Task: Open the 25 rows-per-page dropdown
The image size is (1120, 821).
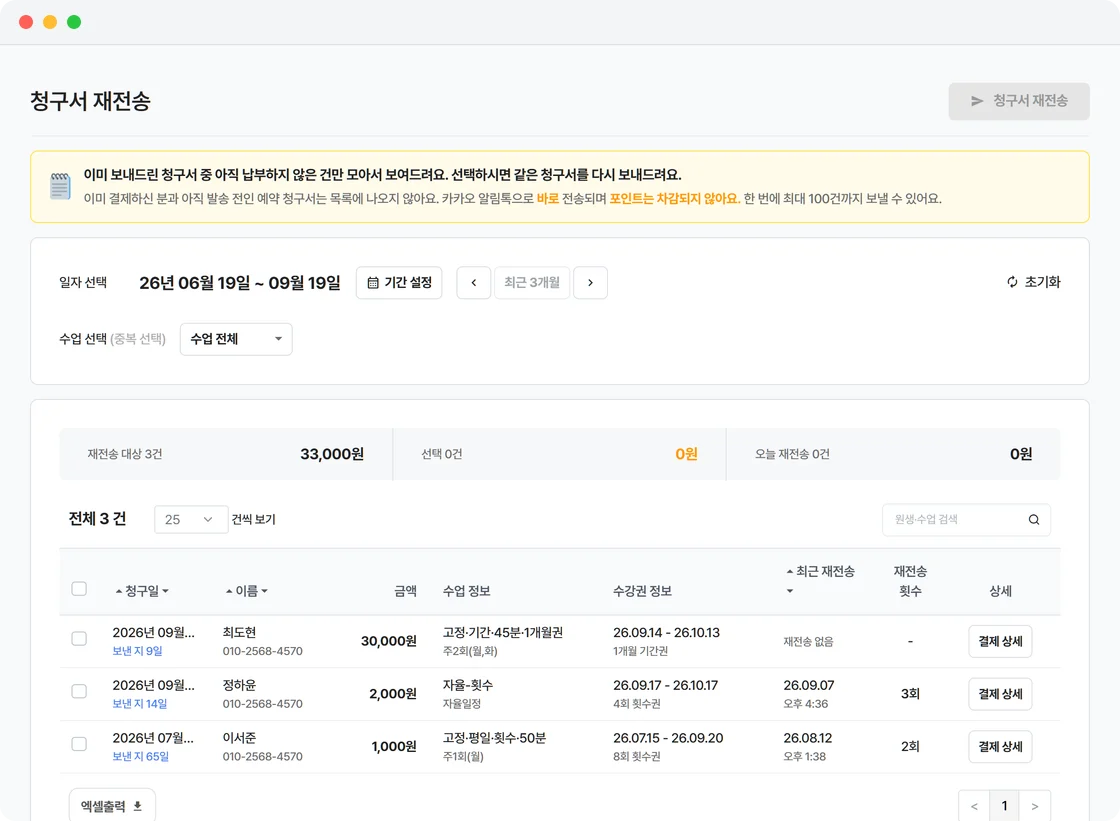Action: tap(191, 519)
